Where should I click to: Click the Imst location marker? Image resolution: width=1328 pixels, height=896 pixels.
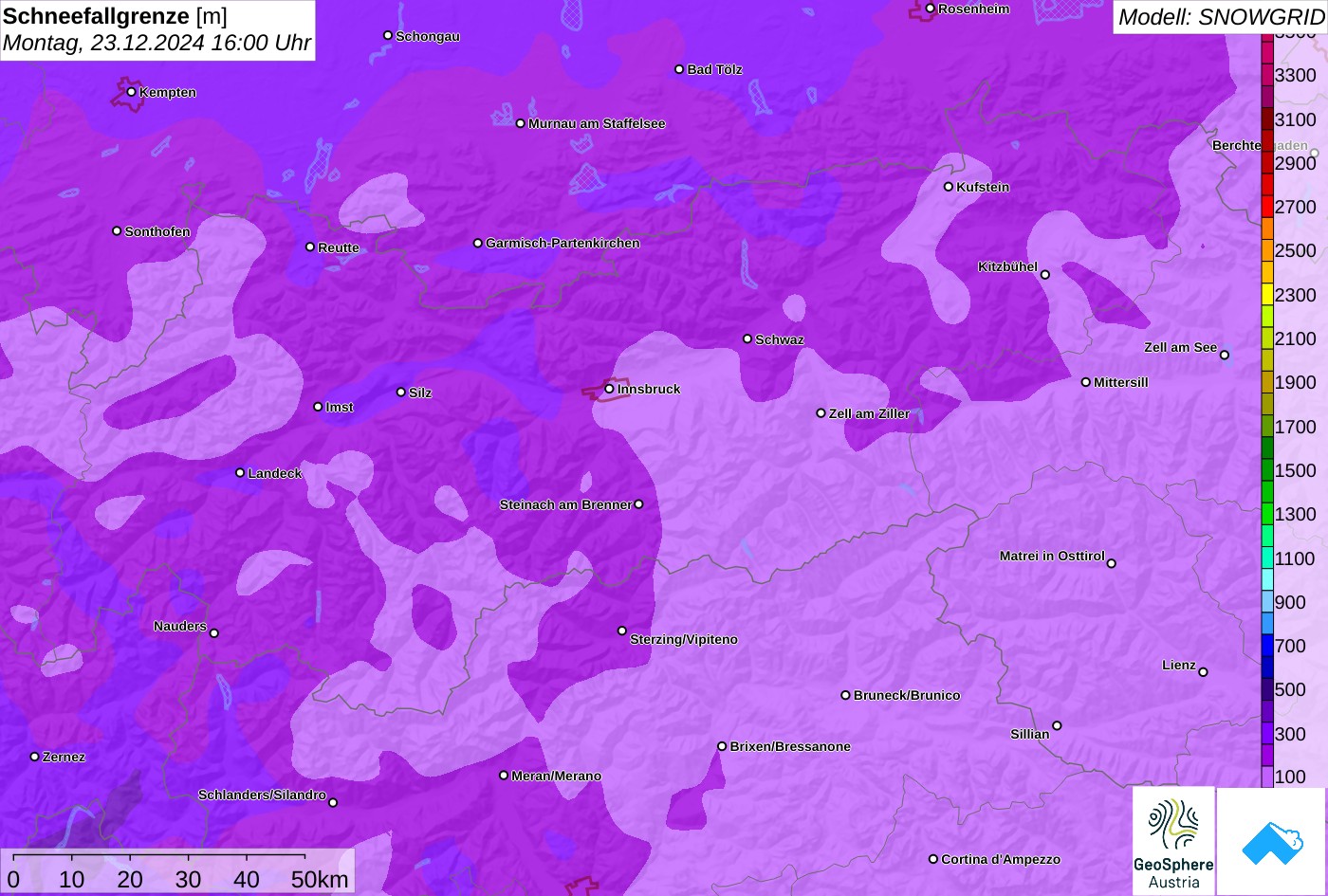click(x=318, y=407)
